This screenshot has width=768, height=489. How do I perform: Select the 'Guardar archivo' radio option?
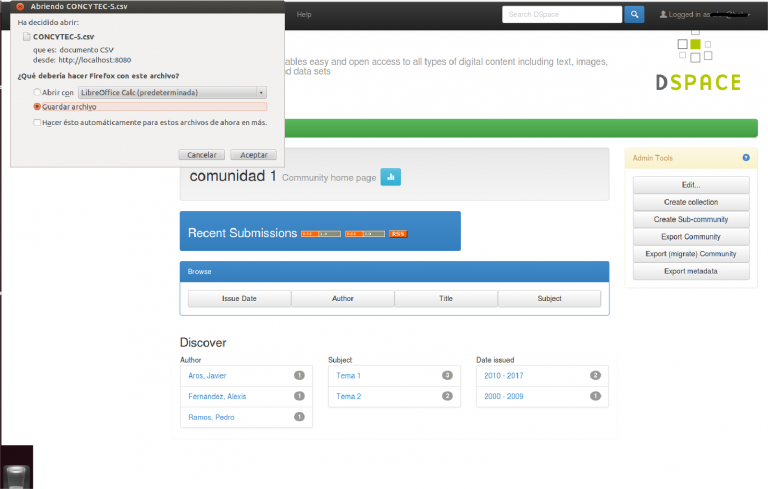[x=38, y=106]
